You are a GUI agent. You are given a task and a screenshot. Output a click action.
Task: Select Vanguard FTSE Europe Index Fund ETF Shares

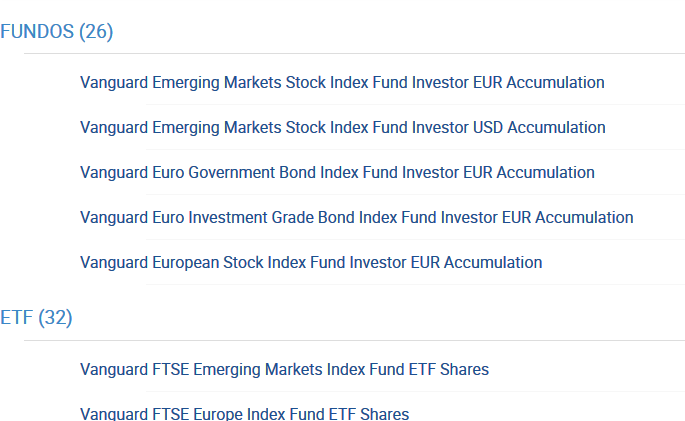click(244, 414)
